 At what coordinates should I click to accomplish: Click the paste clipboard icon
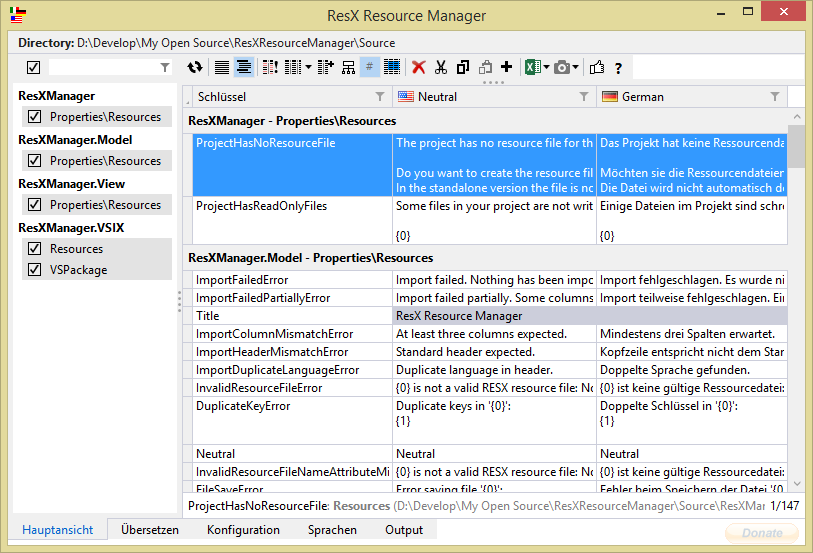(x=485, y=67)
